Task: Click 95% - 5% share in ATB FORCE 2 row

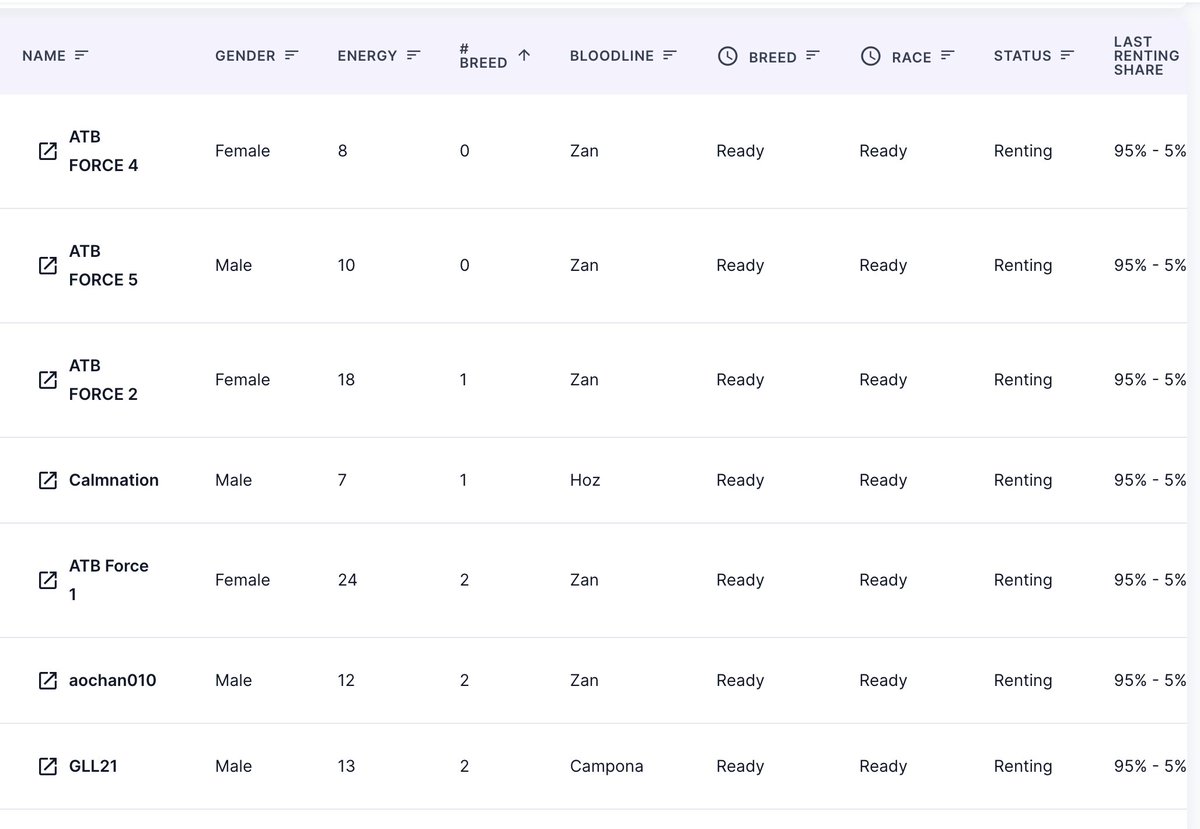Action: 1150,380
